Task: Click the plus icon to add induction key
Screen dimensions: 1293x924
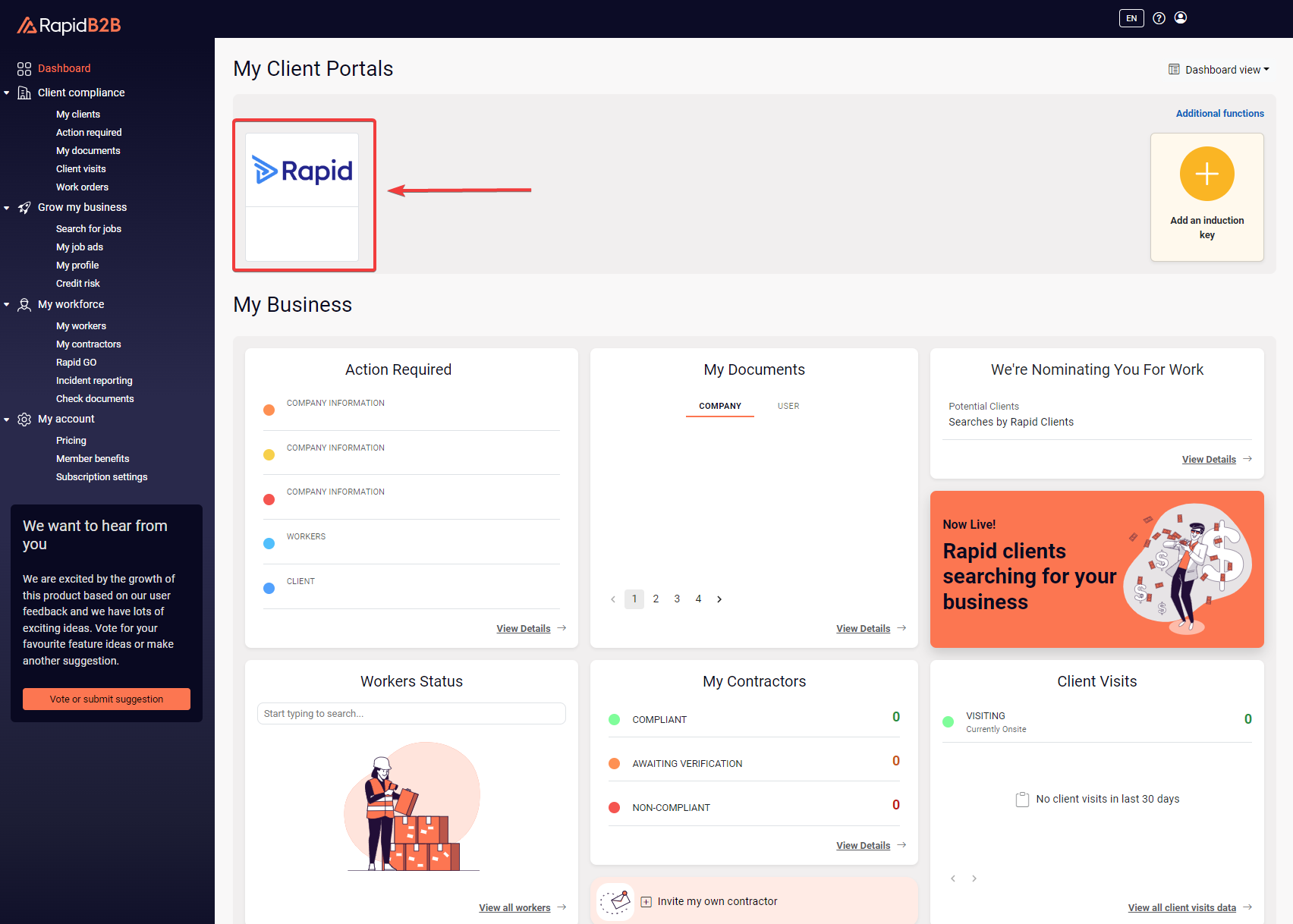Action: pos(1206,174)
